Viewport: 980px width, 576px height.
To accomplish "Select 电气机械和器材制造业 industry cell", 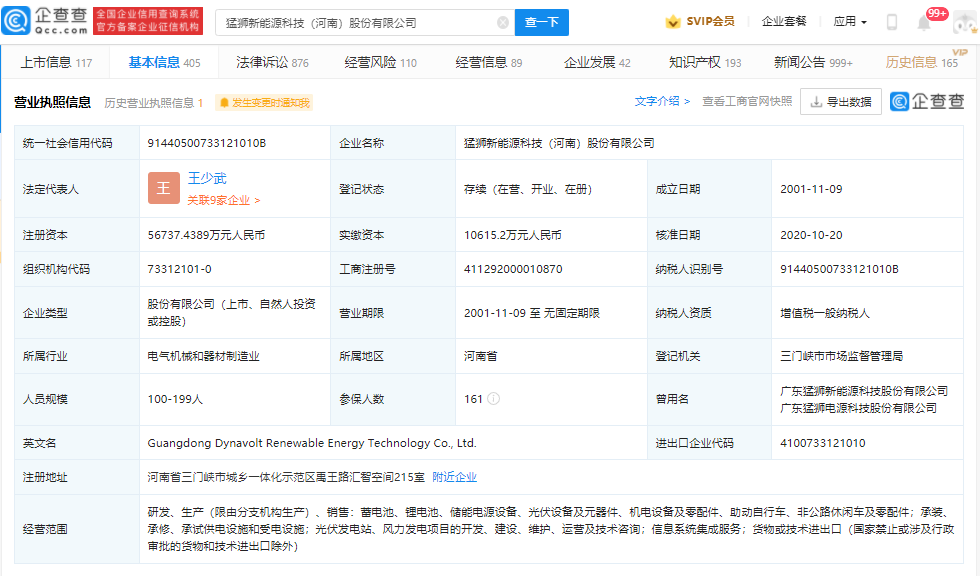I will pyautogui.click(x=203, y=356).
